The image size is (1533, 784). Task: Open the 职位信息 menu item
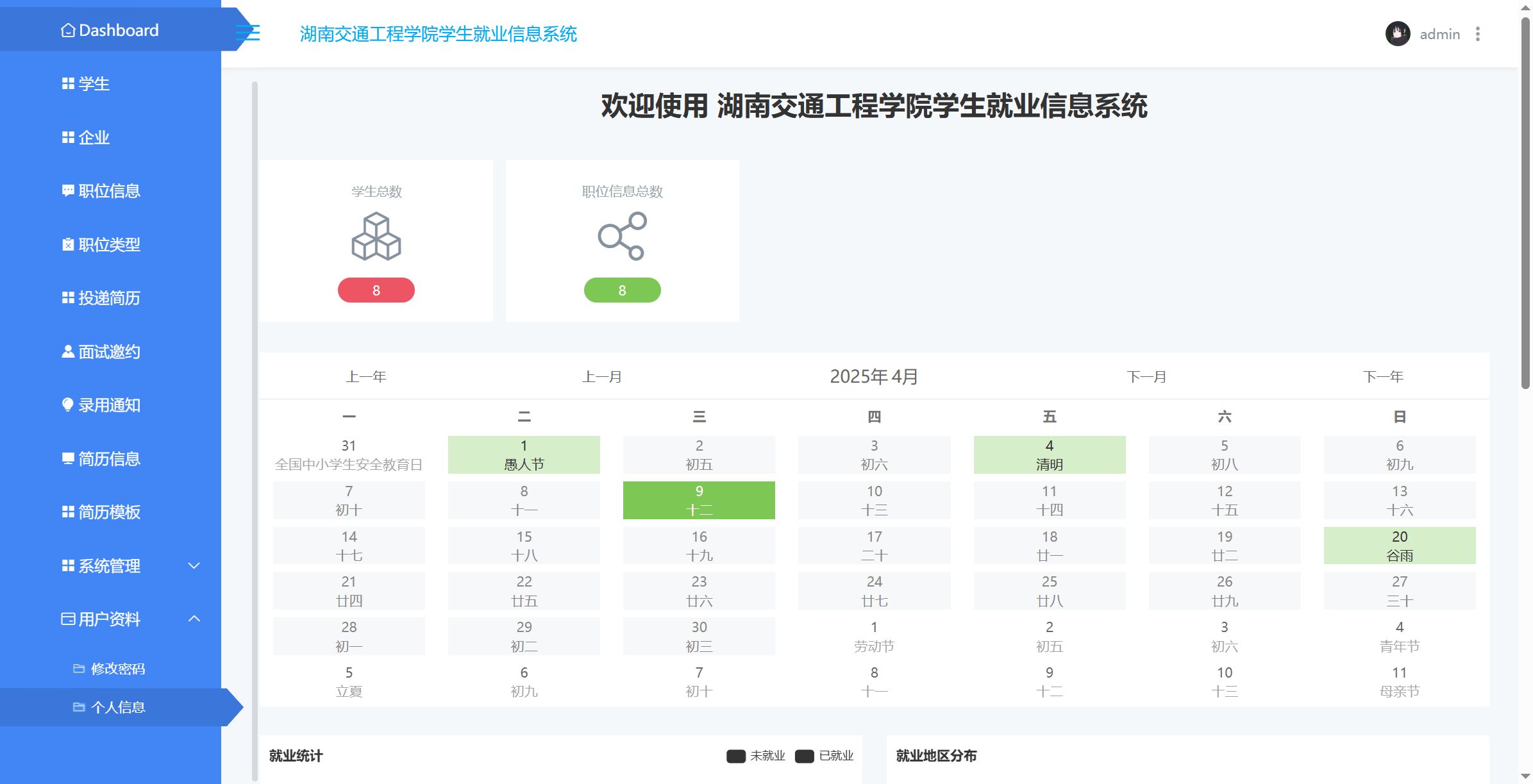(x=109, y=191)
